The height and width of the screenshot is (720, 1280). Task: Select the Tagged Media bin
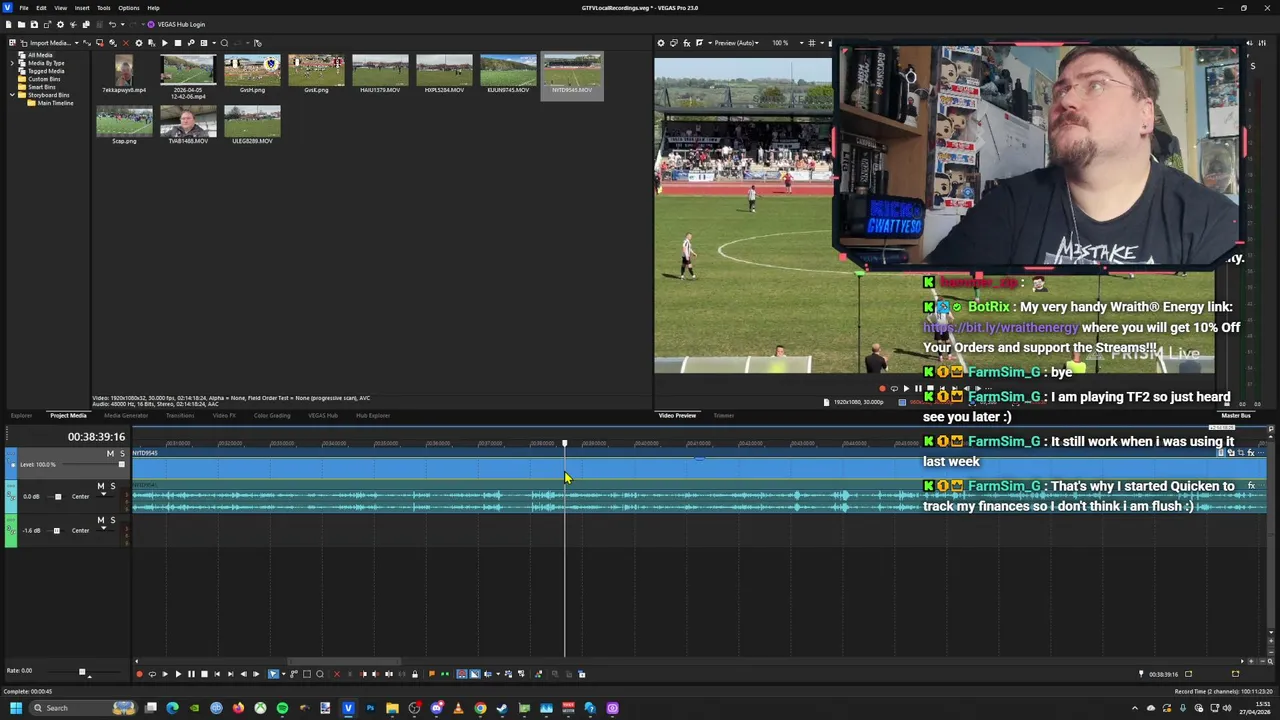(x=46, y=71)
